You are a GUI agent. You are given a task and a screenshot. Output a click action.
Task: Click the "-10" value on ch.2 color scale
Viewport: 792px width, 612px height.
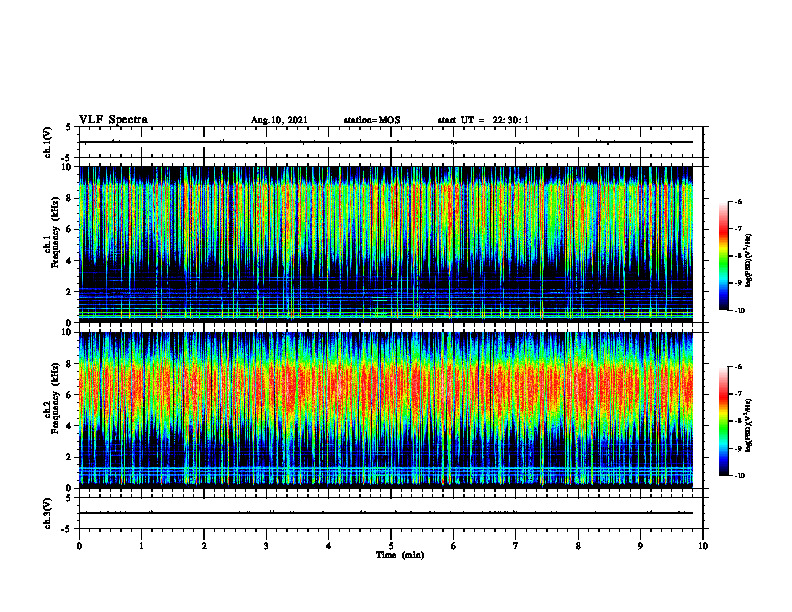click(737, 475)
